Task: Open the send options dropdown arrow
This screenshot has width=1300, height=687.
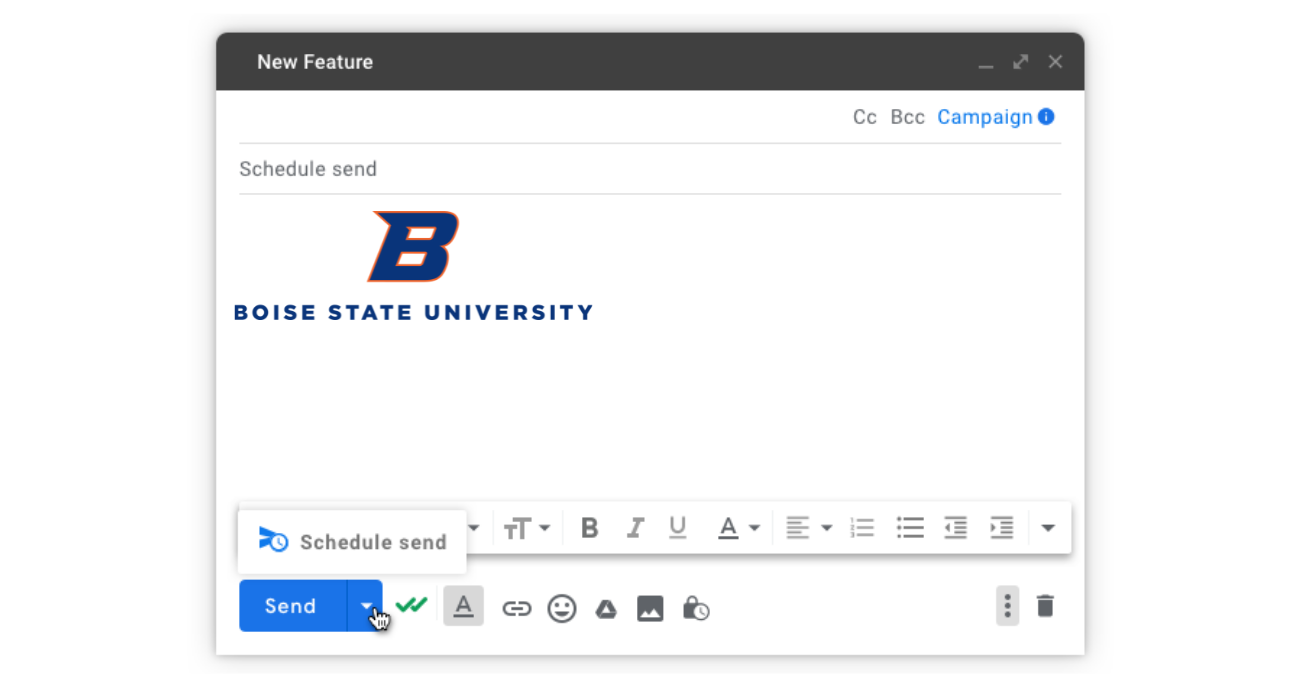Action: (365, 606)
